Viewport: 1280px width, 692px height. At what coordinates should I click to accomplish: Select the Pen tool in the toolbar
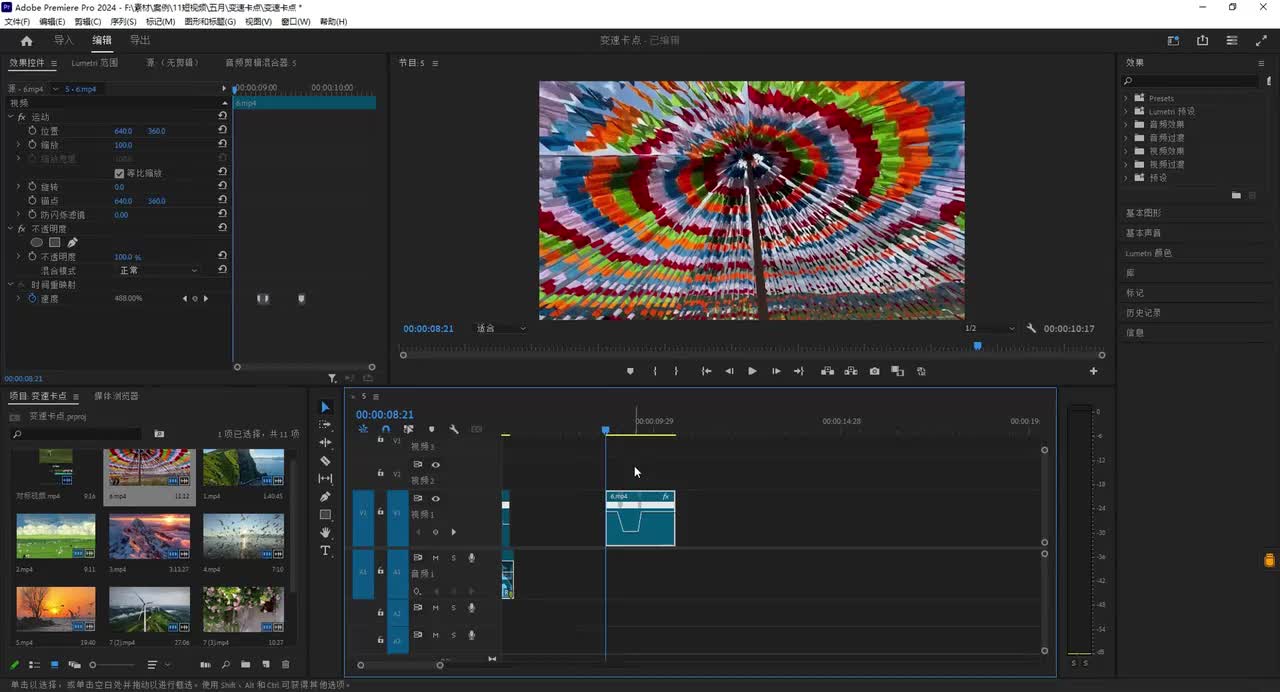325,497
